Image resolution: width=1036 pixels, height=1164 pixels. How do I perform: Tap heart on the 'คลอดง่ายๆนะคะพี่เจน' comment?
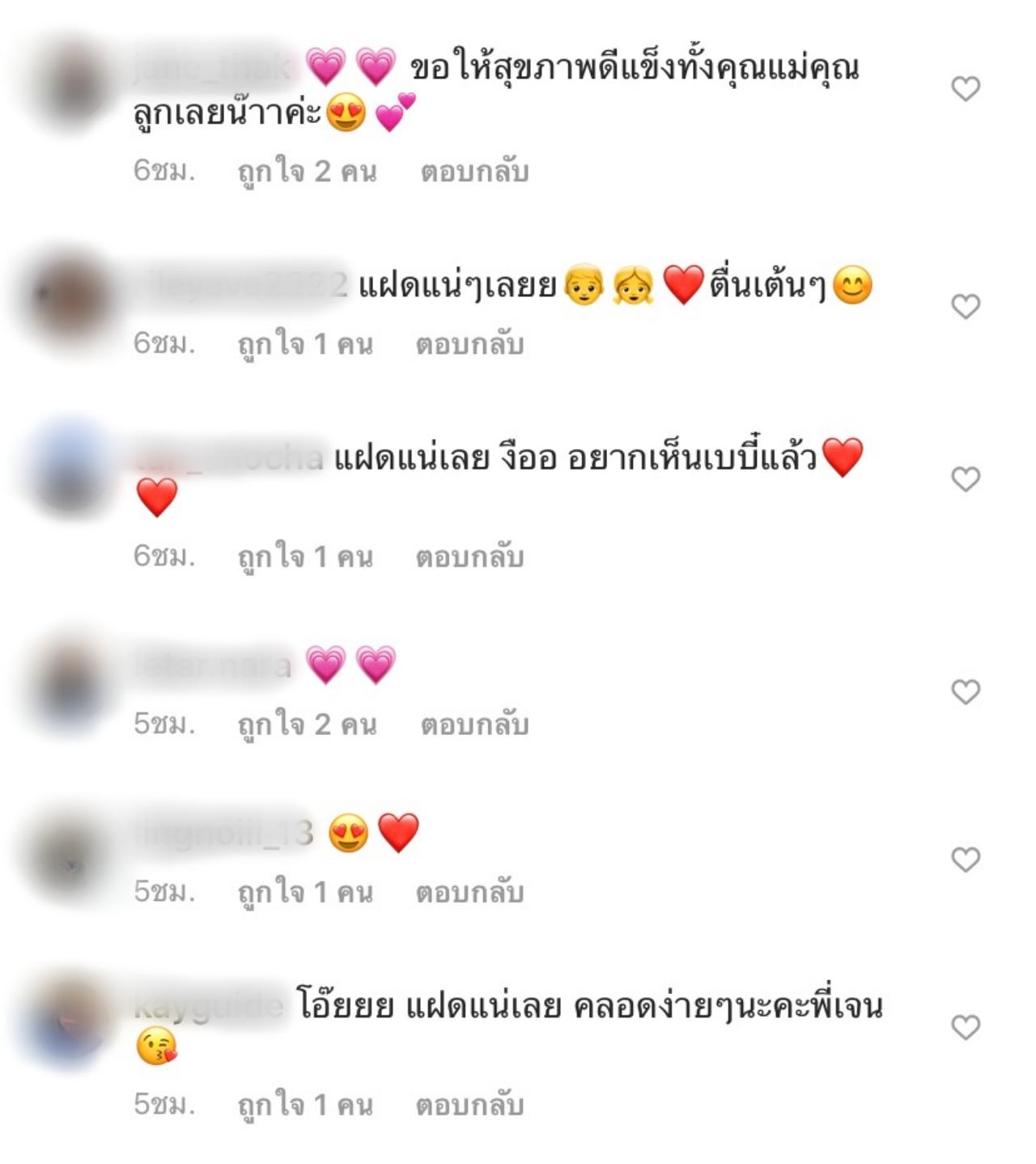click(x=966, y=1026)
